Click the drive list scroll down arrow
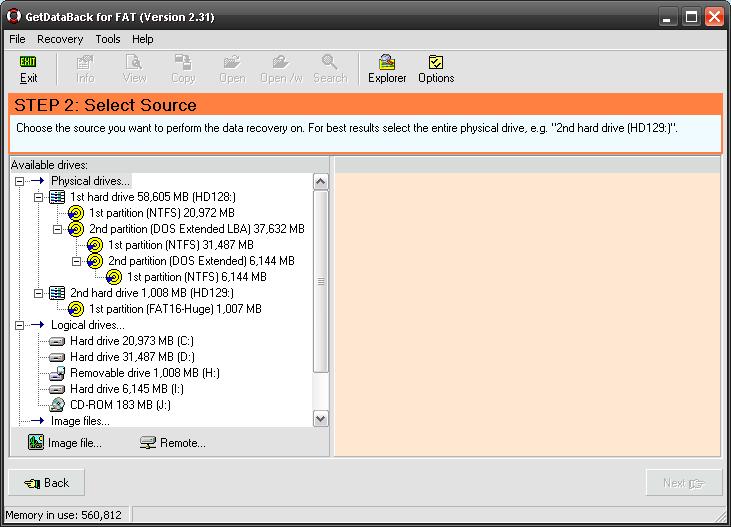Image resolution: width=731 pixels, height=527 pixels. [321, 419]
